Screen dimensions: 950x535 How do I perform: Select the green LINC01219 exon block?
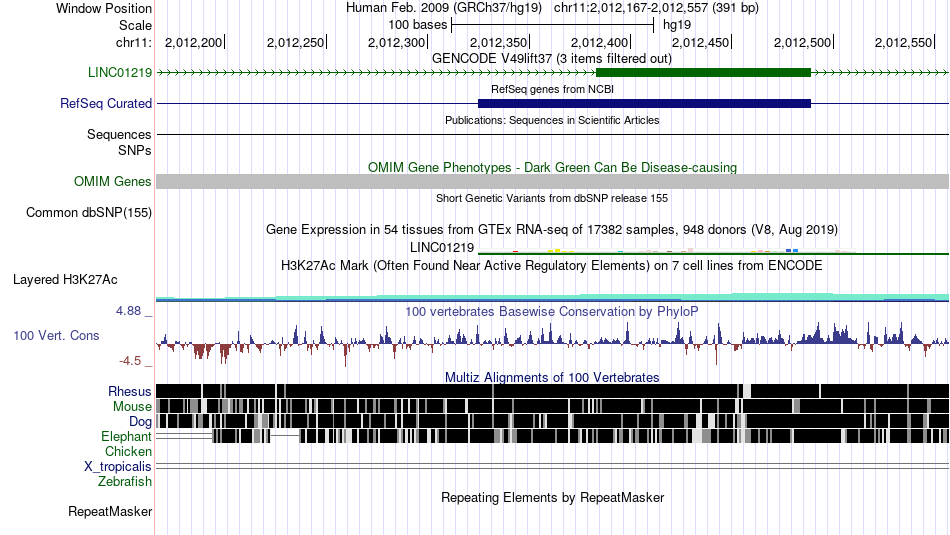[703, 73]
